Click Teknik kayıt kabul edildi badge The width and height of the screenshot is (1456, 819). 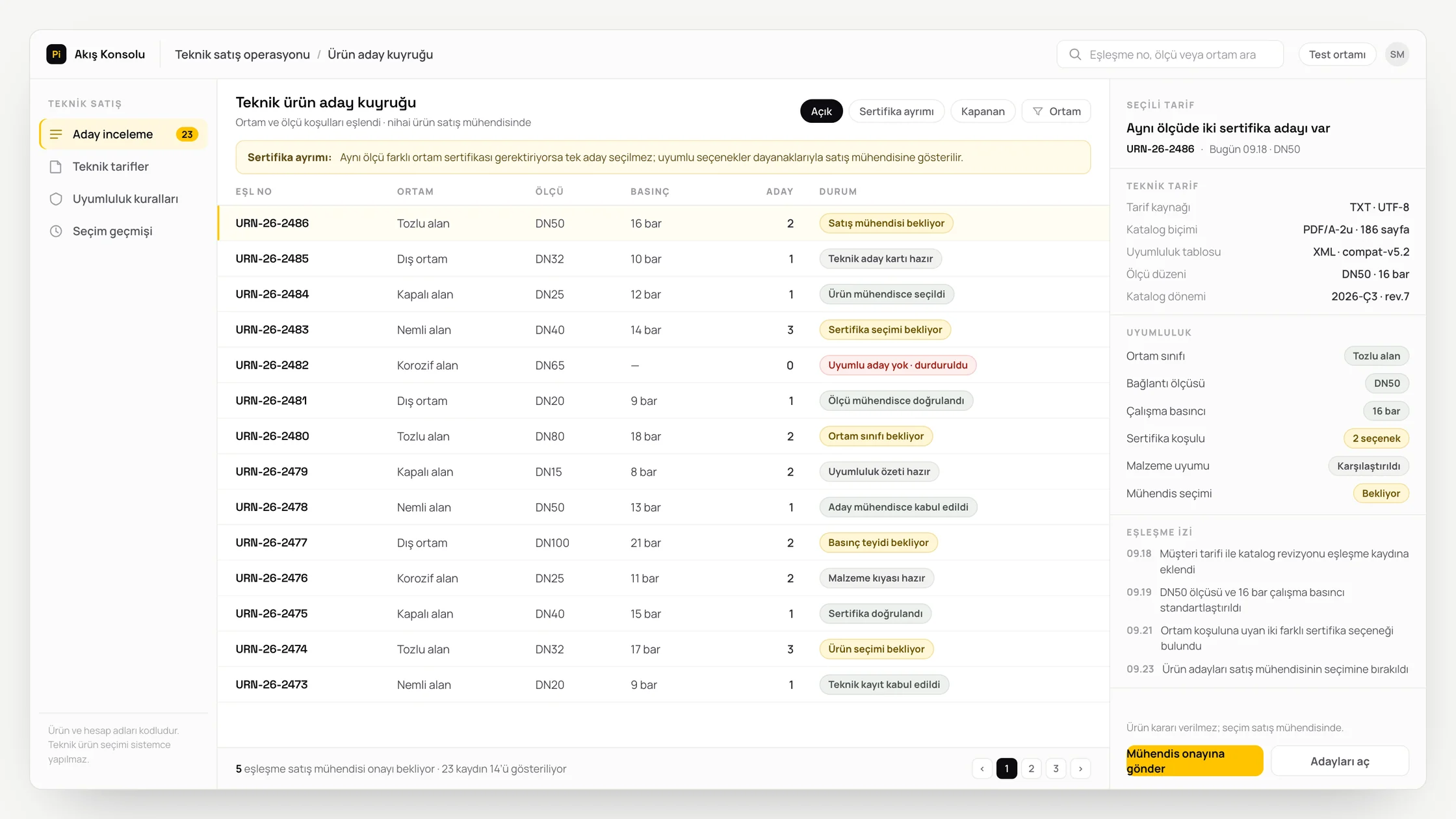(884, 684)
